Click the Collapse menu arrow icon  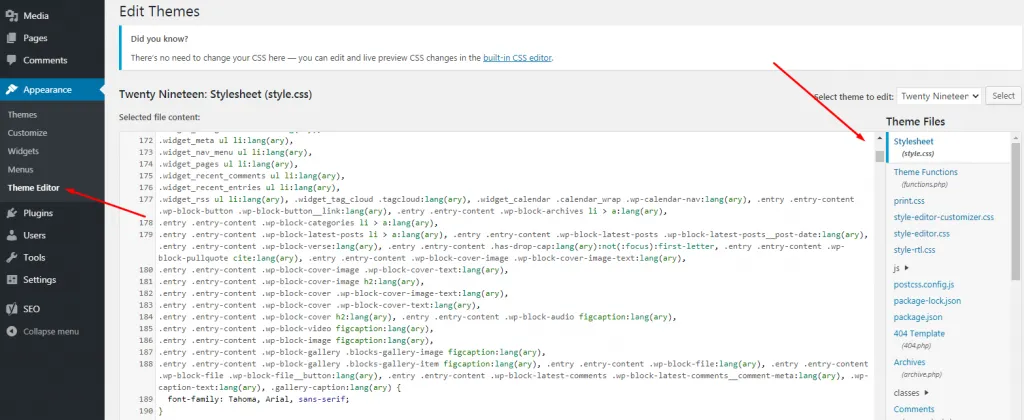(x=12, y=331)
